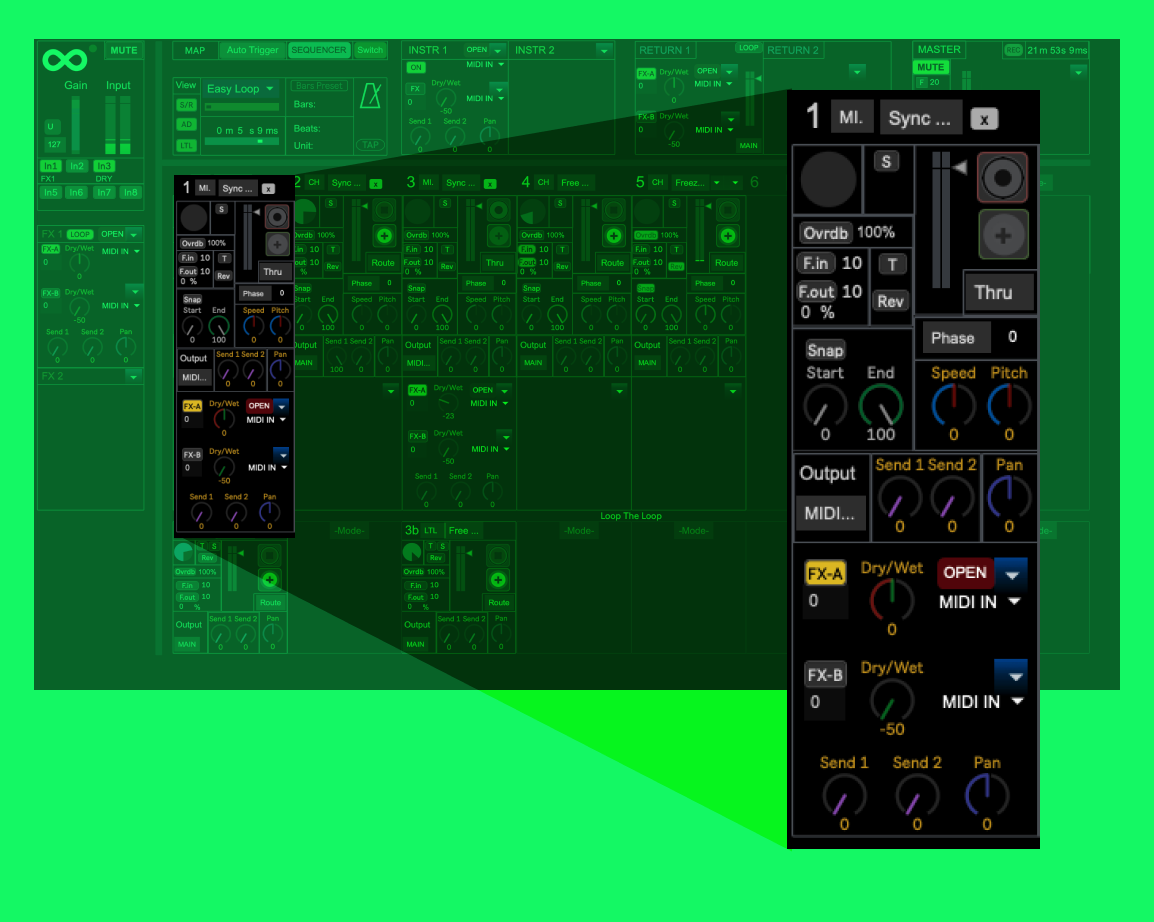Toggle Ovrdb in enlarged track 1 panel
Viewport: 1154px width, 922px height.
pyautogui.click(x=825, y=233)
